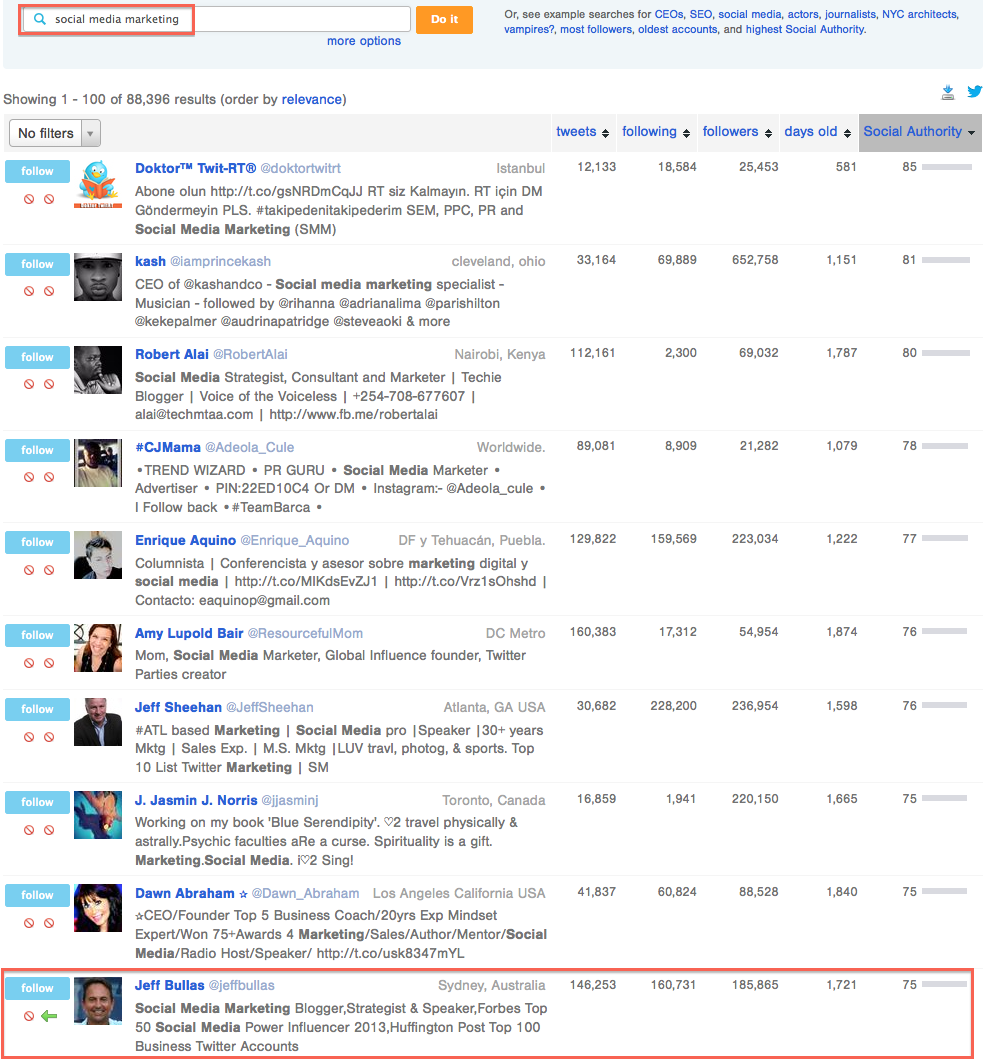Follow Robert Alai using the follow button
This screenshot has height=1059, width=989.
click(37, 357)
